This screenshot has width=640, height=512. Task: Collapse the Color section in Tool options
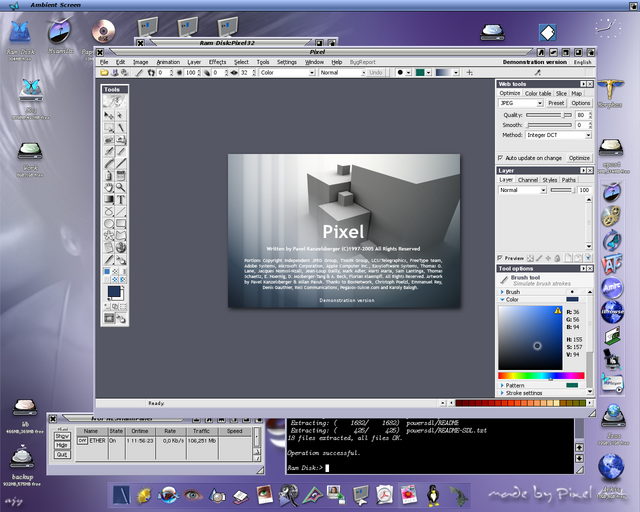click(x=502, y=299)
